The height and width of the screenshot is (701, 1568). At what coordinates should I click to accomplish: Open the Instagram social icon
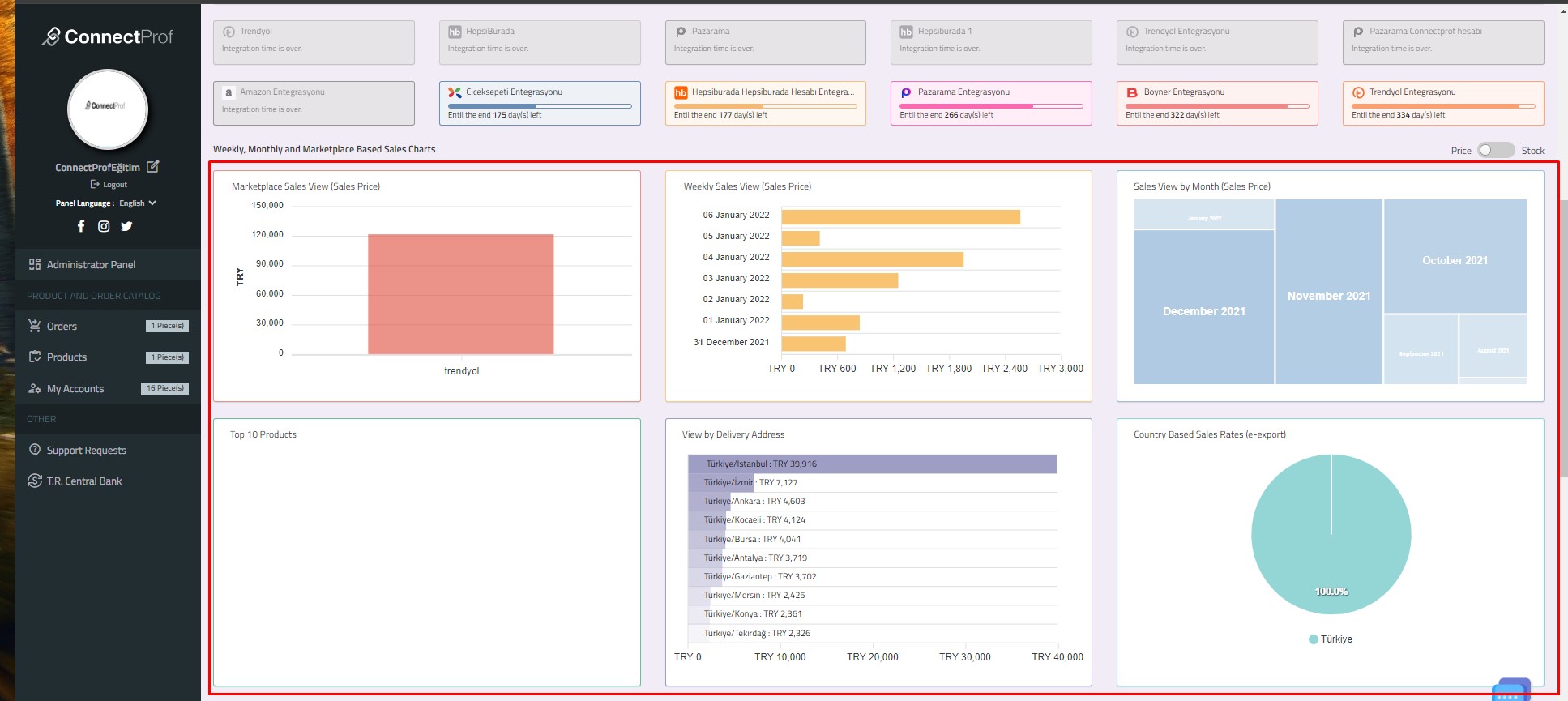104,226
